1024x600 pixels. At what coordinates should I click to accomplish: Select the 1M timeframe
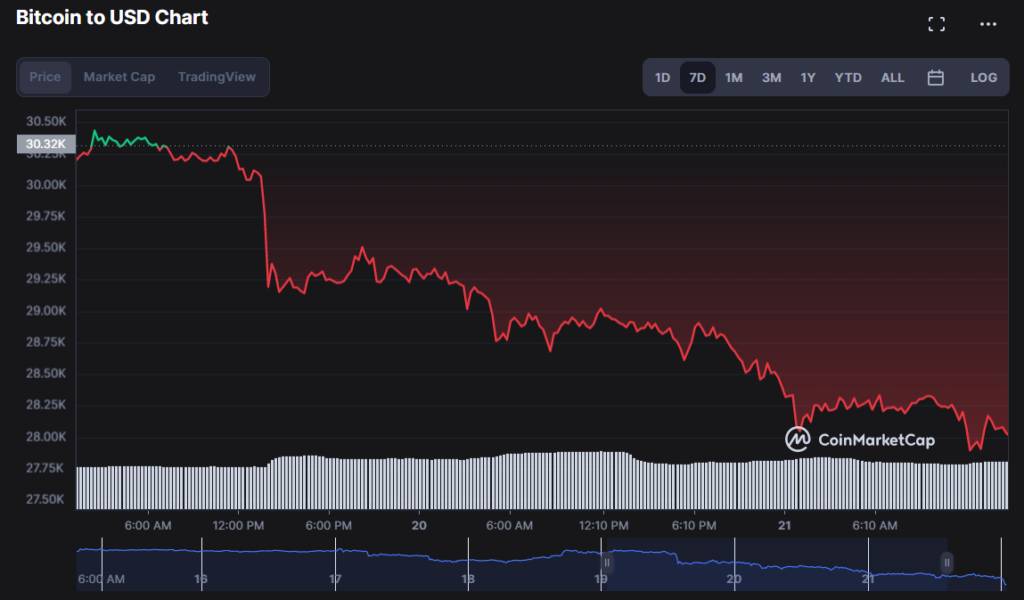[734, 77]
